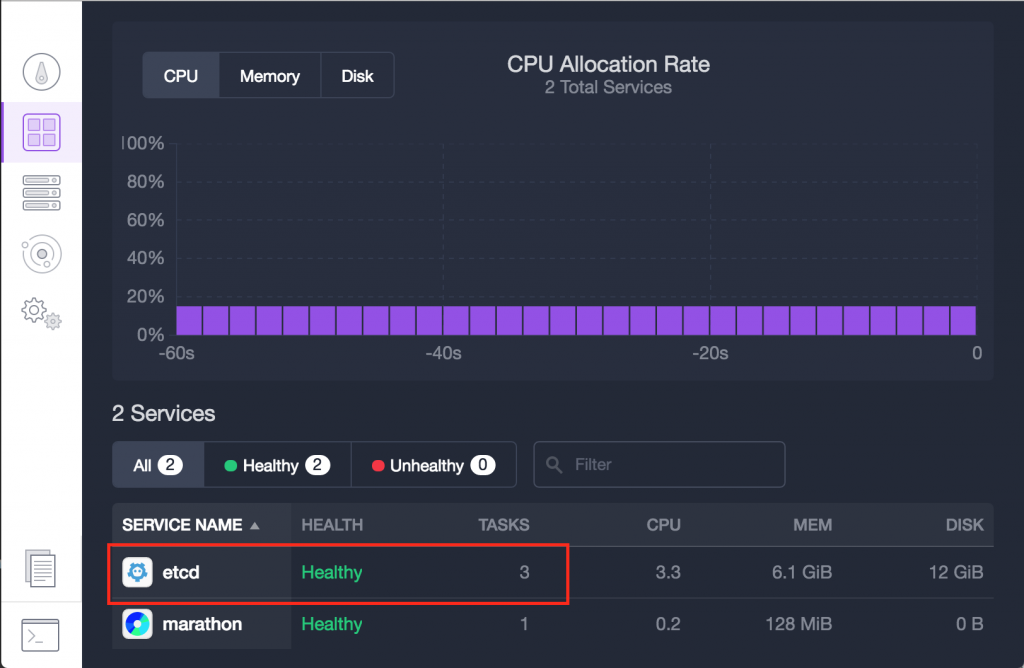This screenshot has width=1024, height=668.
Task: Filter services by Healthy status
Action: click(x=278, y=465)
